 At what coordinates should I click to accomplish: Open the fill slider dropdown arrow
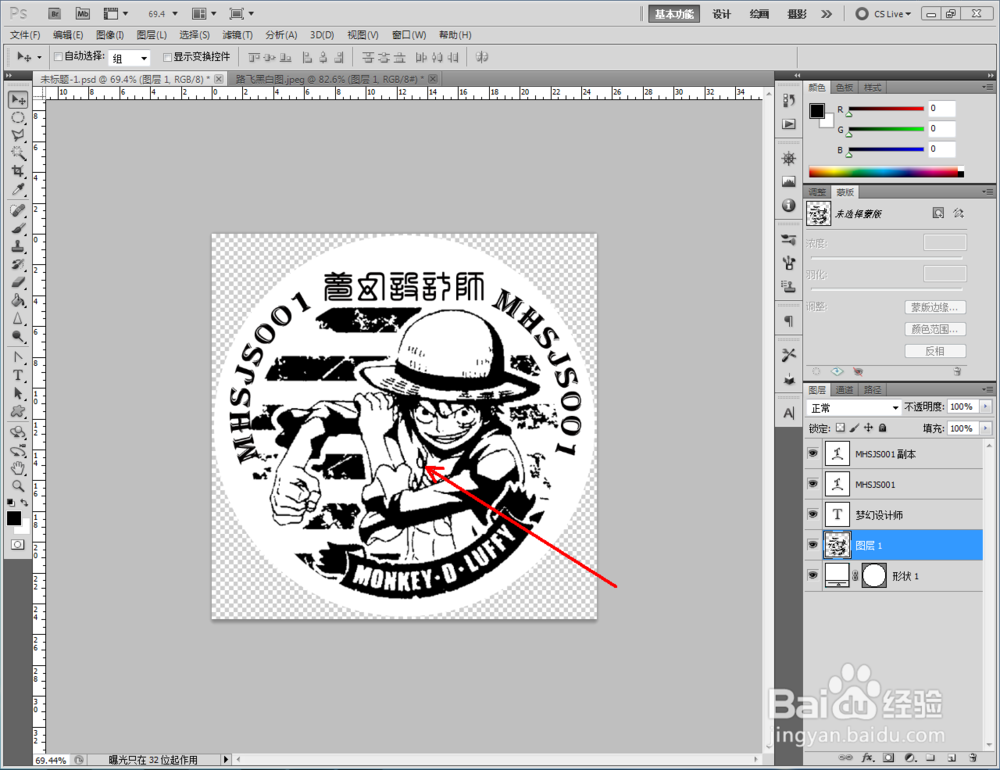(986, 428)
